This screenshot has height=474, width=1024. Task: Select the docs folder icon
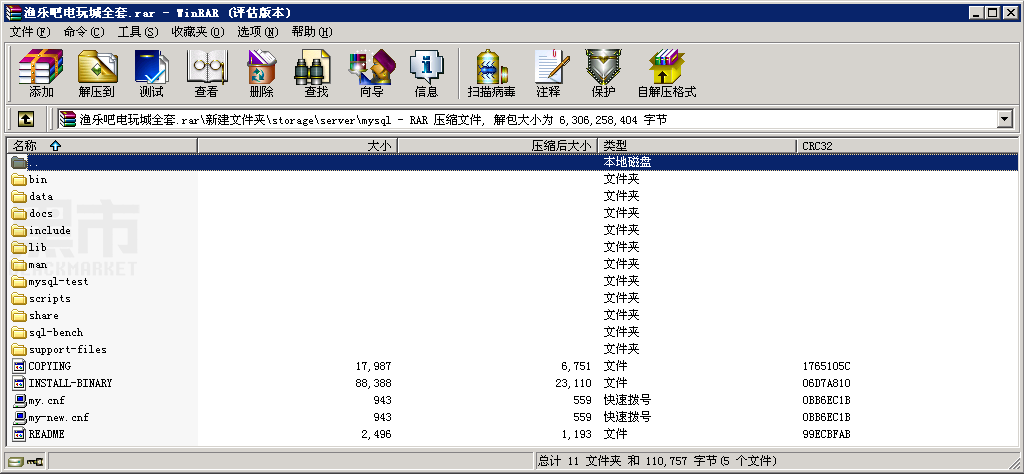click(19, 213)
